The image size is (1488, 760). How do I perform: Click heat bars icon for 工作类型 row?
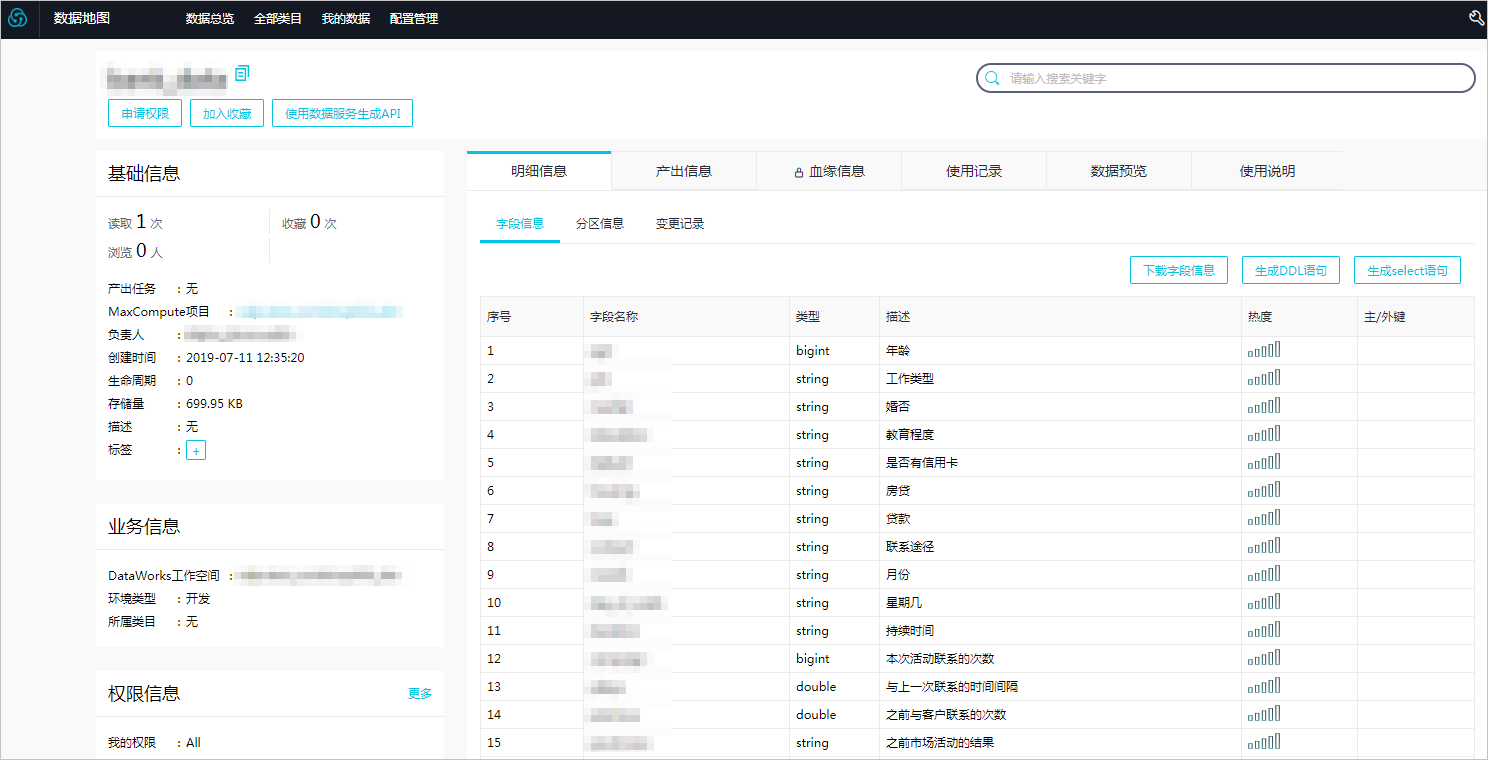(x=1264, y=379)
